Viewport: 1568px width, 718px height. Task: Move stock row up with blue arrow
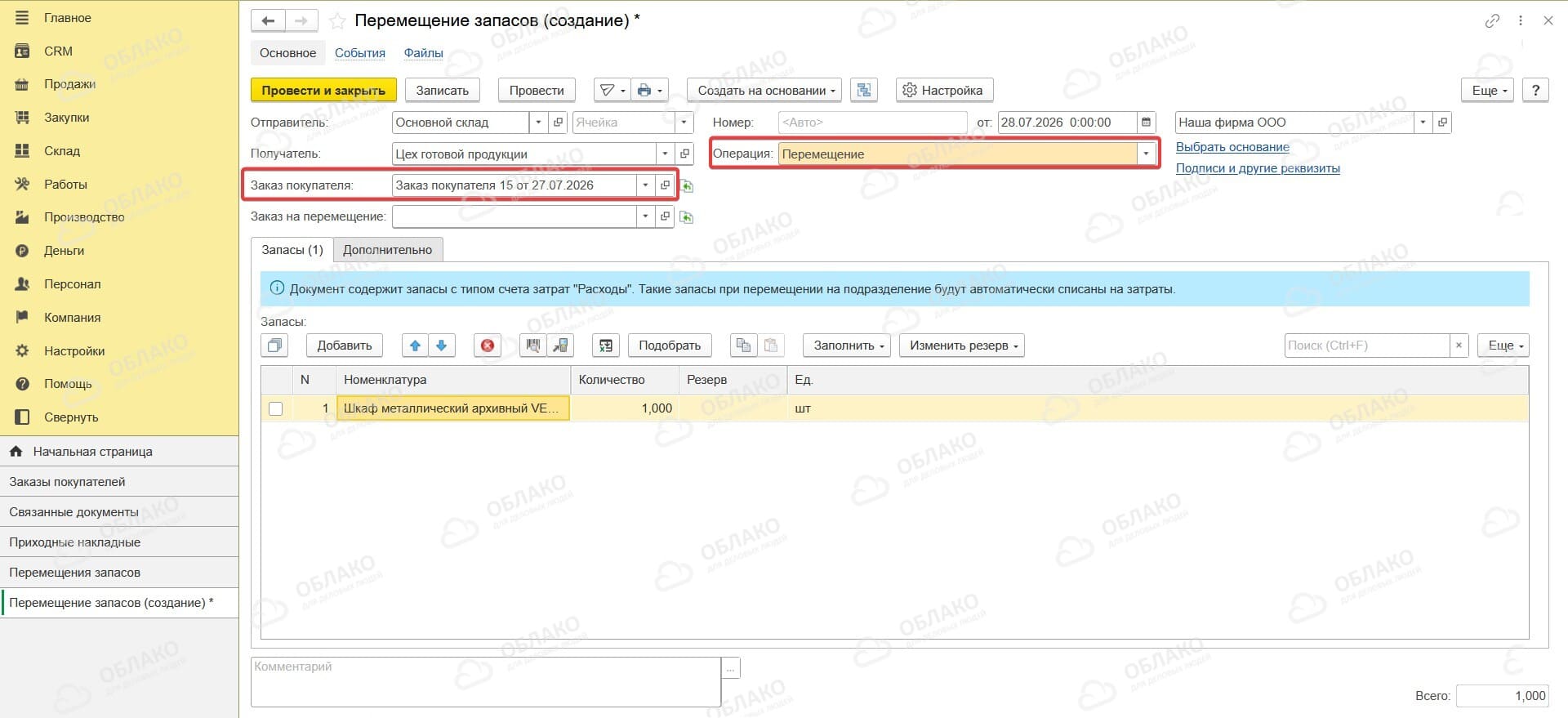tap(415, 346)
